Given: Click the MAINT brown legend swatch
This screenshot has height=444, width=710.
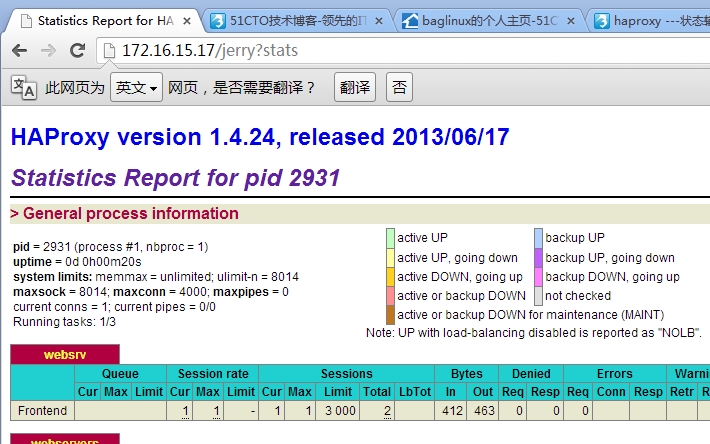Looking at the screenshot, I should tap(390, 315).
